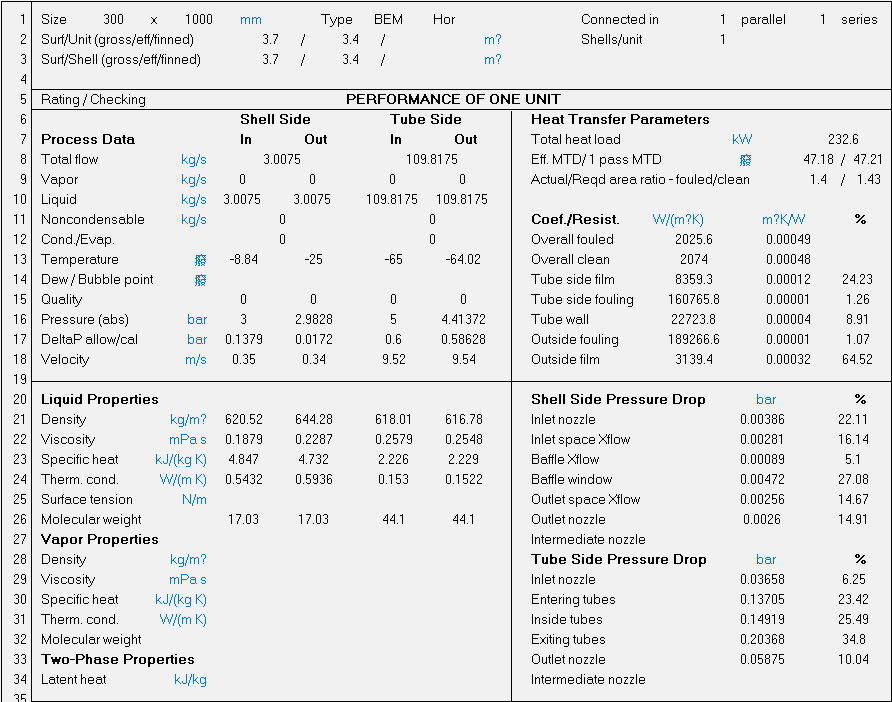The height and width of the screenshot is (702, 892).
Task: Select the Tube side film value 8359.3
Action: pos(693,279)
